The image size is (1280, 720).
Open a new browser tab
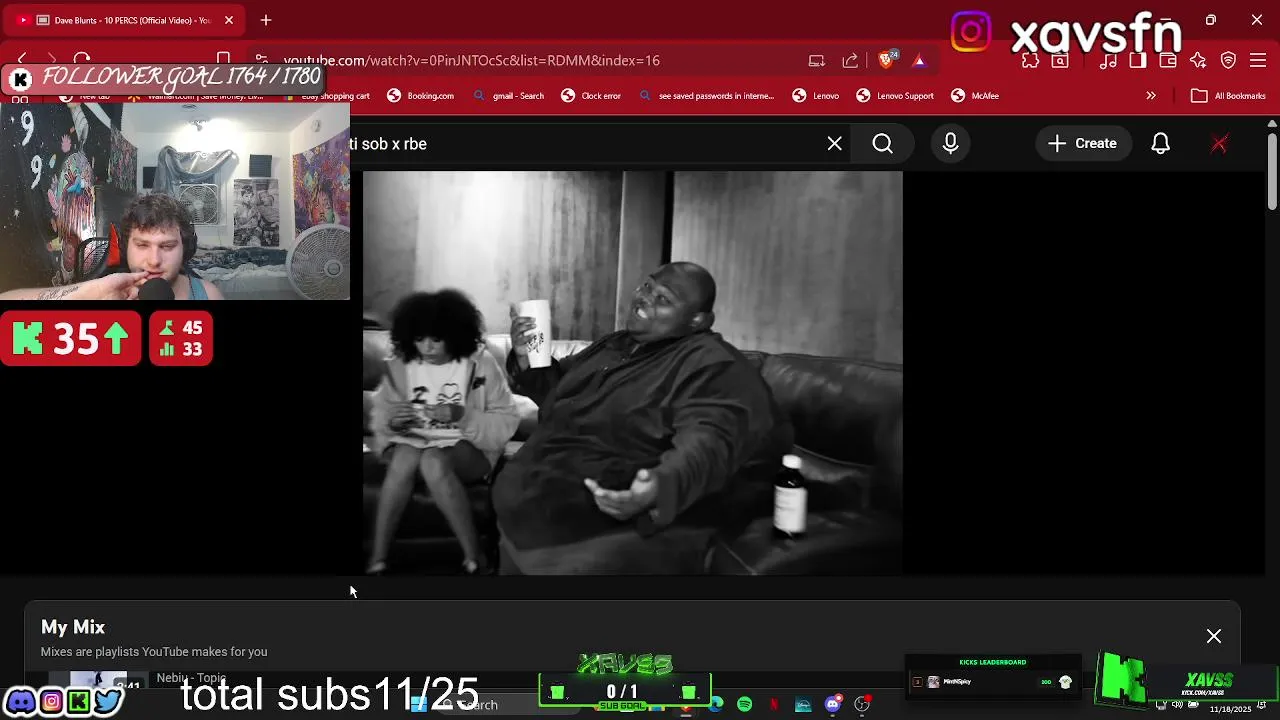266,20
